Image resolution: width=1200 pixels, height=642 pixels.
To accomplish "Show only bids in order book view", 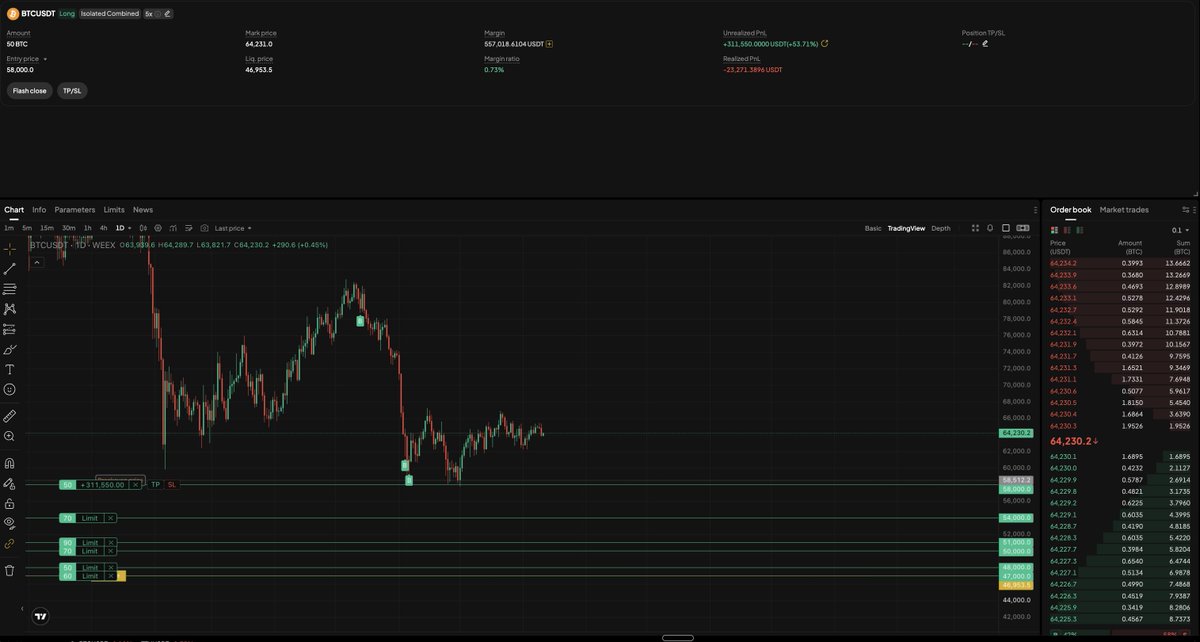I will pos(1080,230).
